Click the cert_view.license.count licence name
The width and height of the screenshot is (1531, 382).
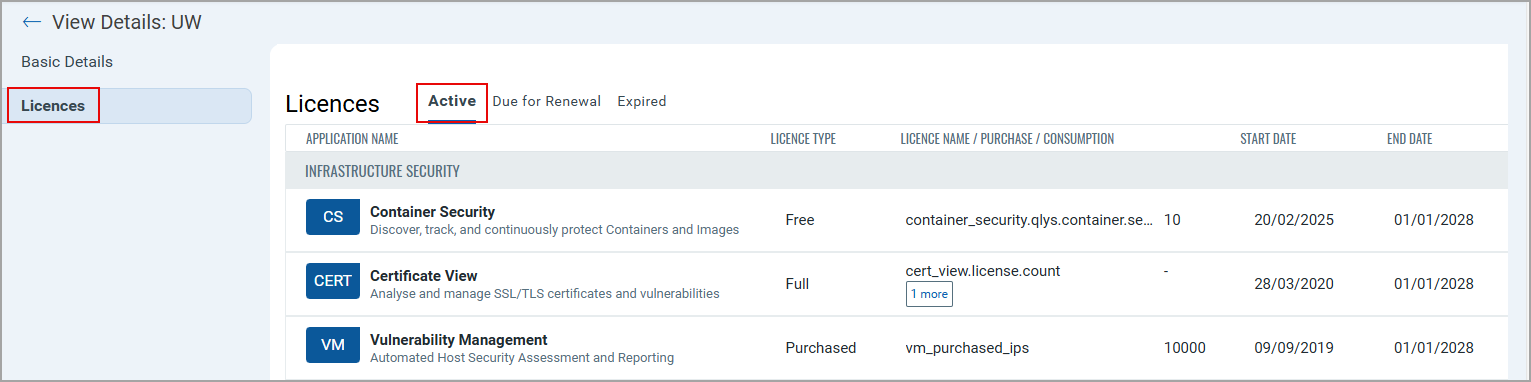(x=983, y=271)
